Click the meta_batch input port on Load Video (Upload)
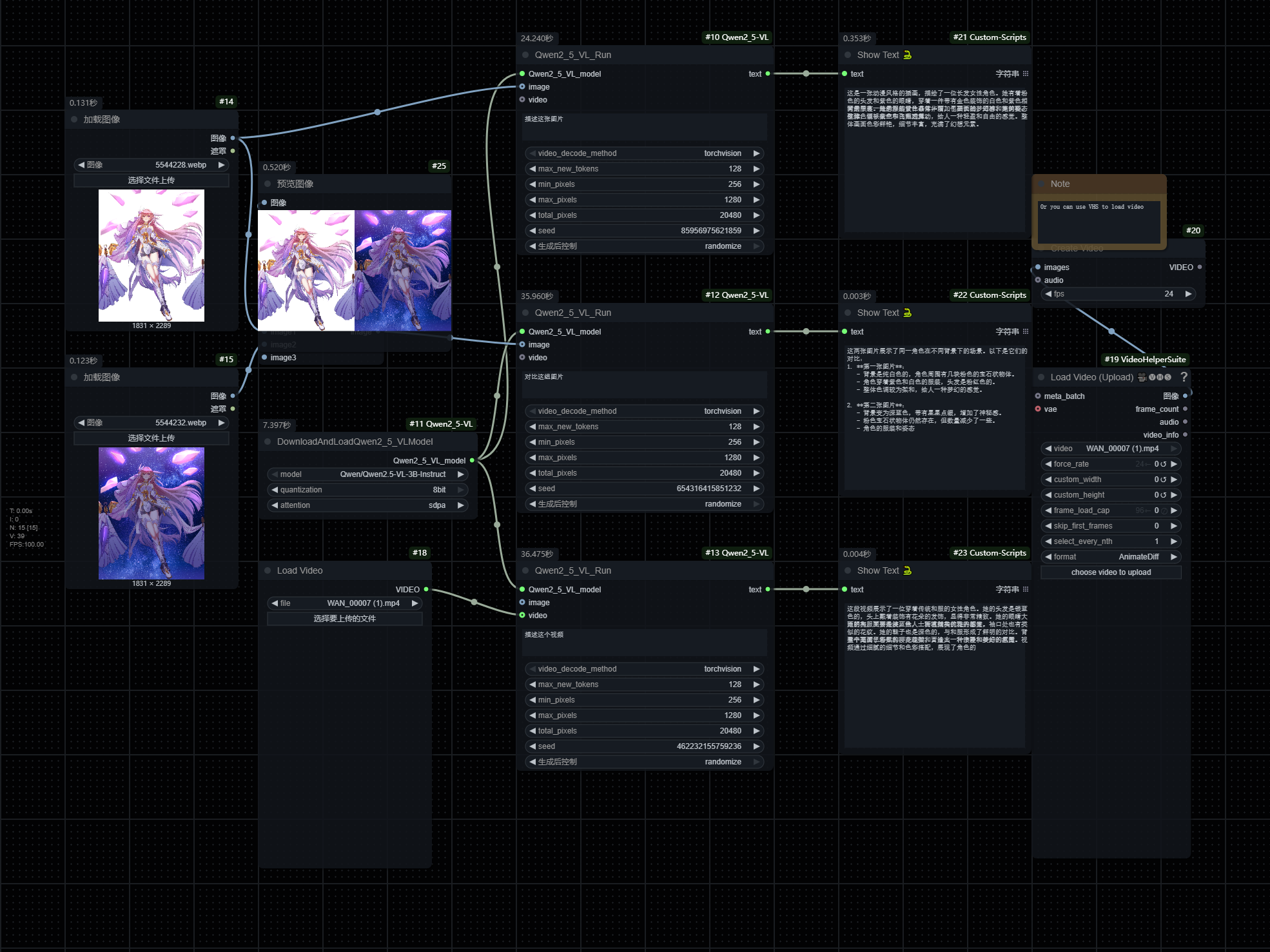Viewport: 1270px width, 952px height. pos(1038,396)
